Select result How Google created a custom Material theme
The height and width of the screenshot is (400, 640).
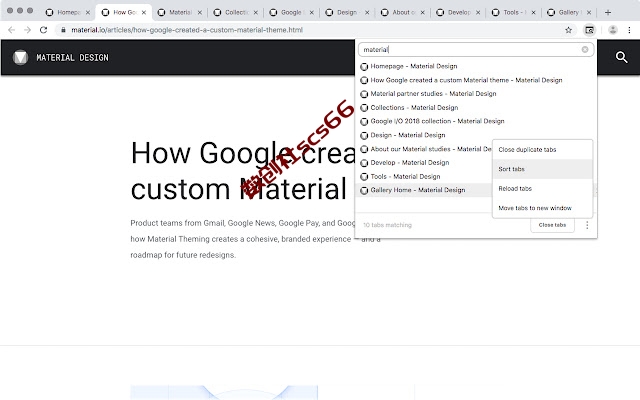click(476, 80)
